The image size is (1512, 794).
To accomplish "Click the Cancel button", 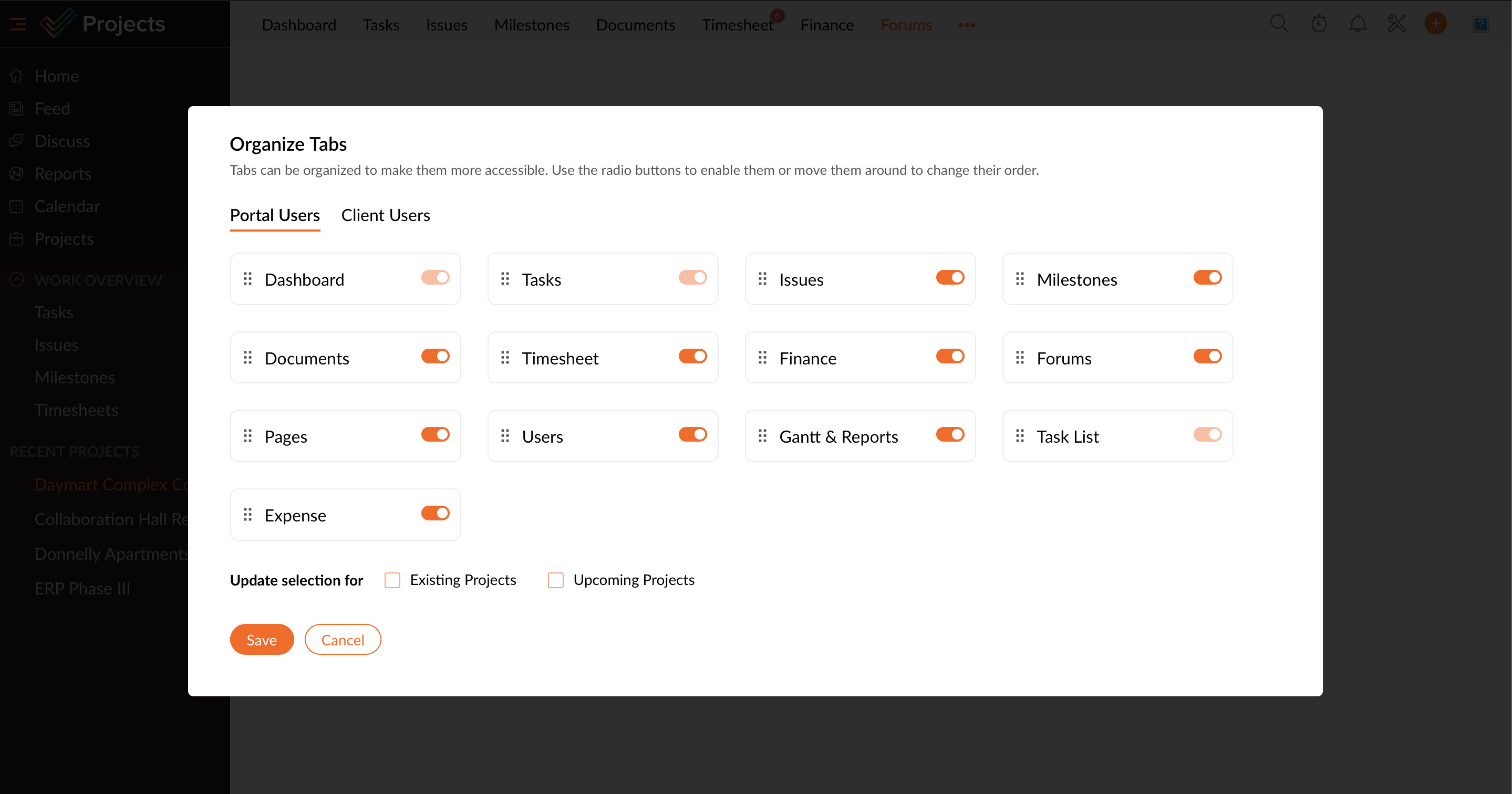I will point(342,639).
